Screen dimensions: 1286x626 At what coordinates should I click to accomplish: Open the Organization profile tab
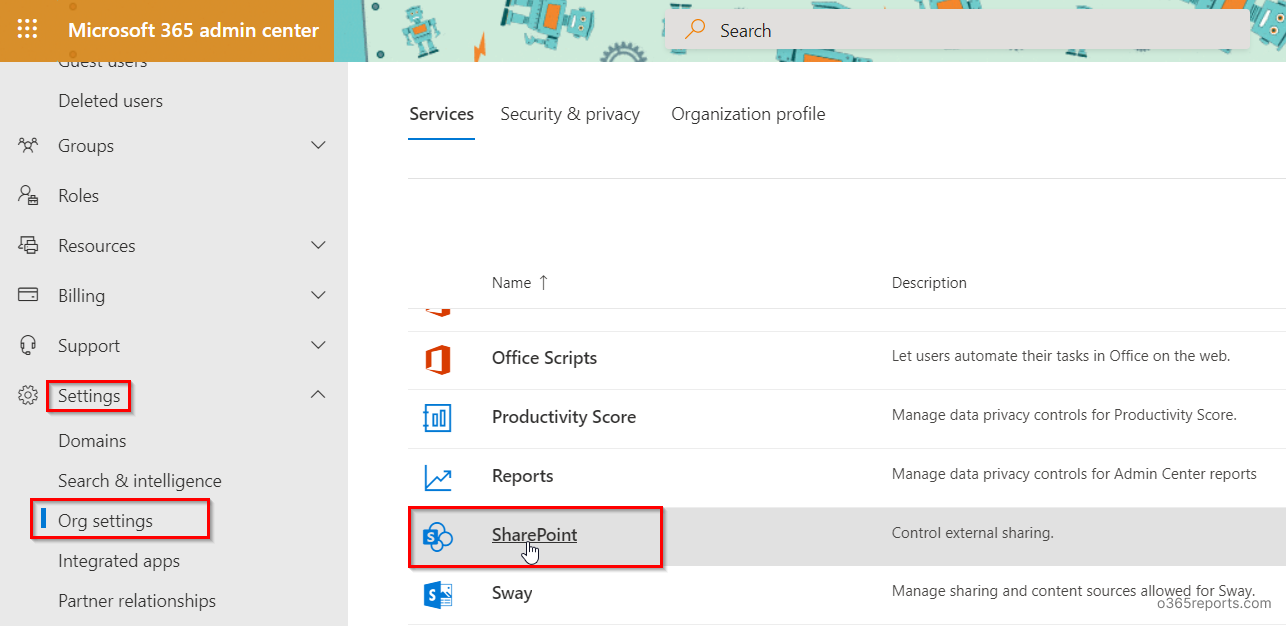[x=747, y=114]
